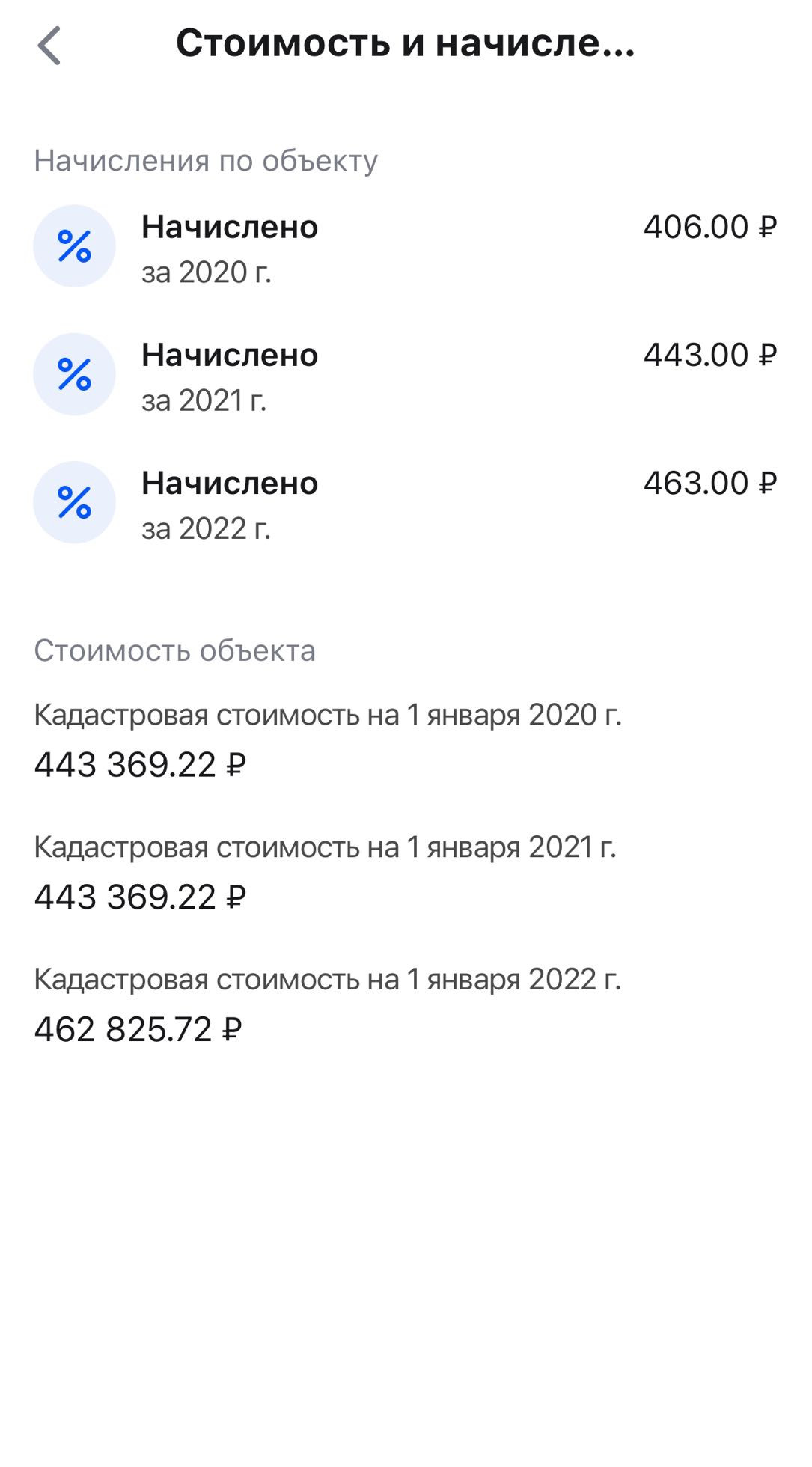Tap the percent icon for 2020 accrual
812x1467 pixels.
[x=74, y=246]
